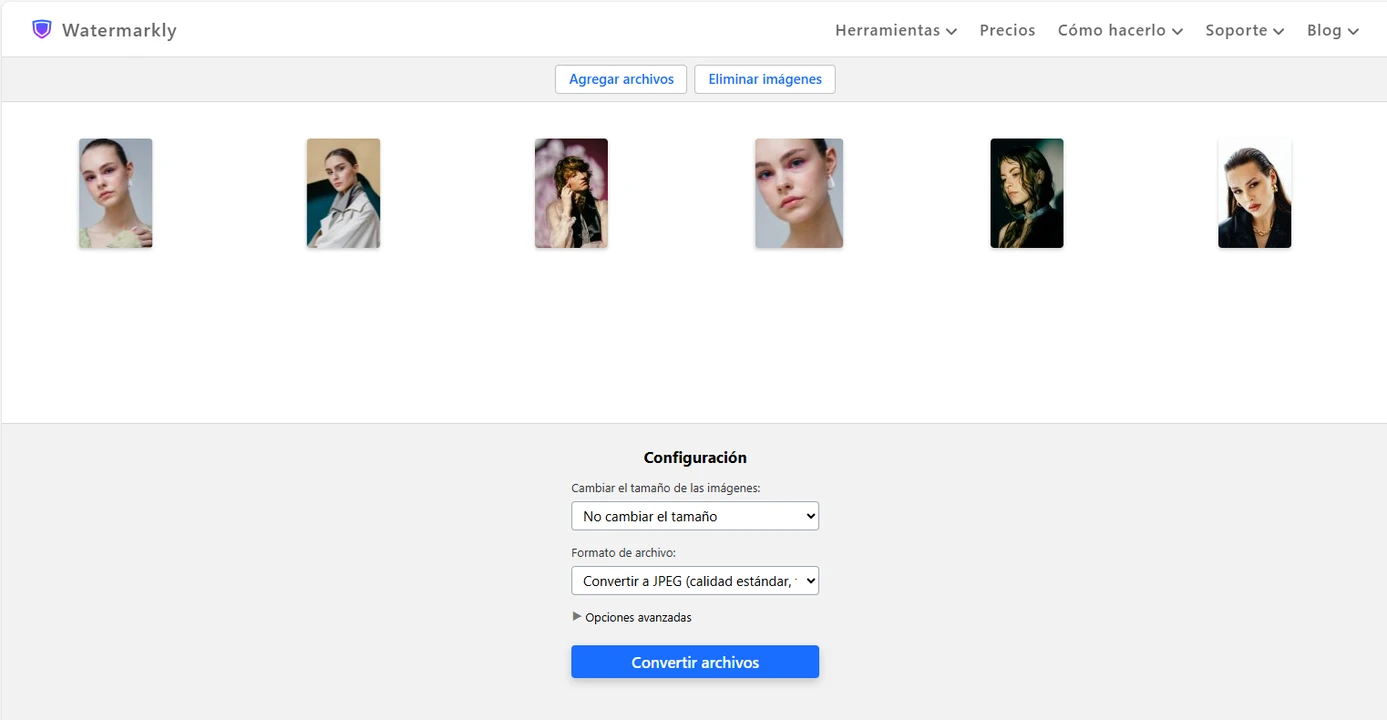Click the thumbnail of the woman in the black blazer
This screenshot has height=720, width=1387.
click(1254, 193)
